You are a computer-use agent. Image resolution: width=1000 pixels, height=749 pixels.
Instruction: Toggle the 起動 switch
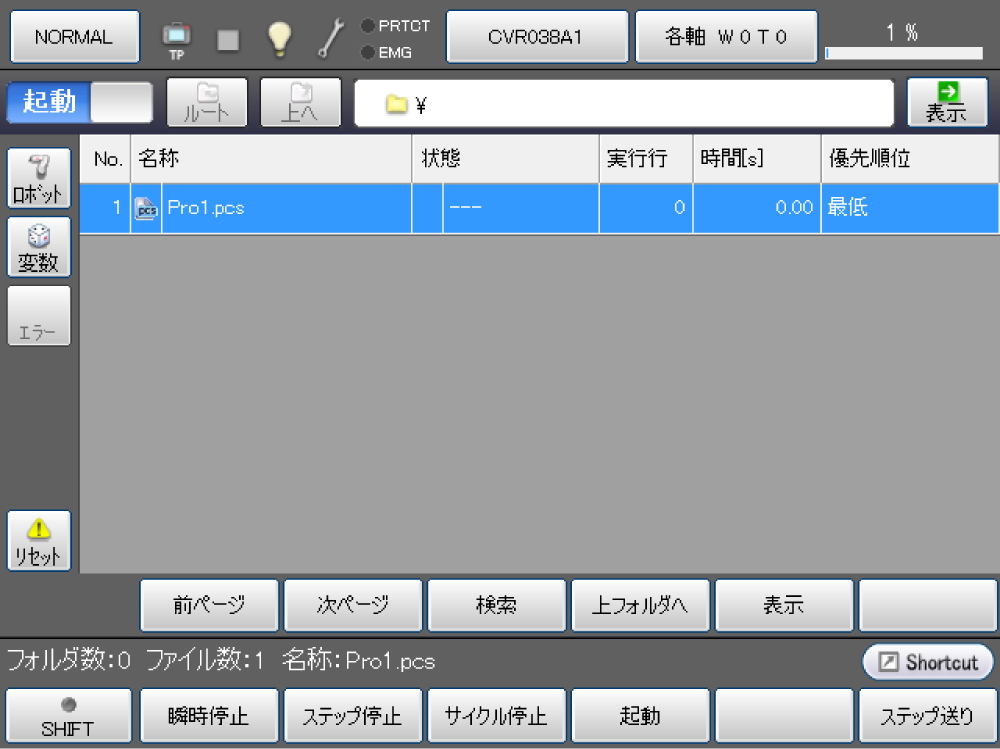pos(80,102)
